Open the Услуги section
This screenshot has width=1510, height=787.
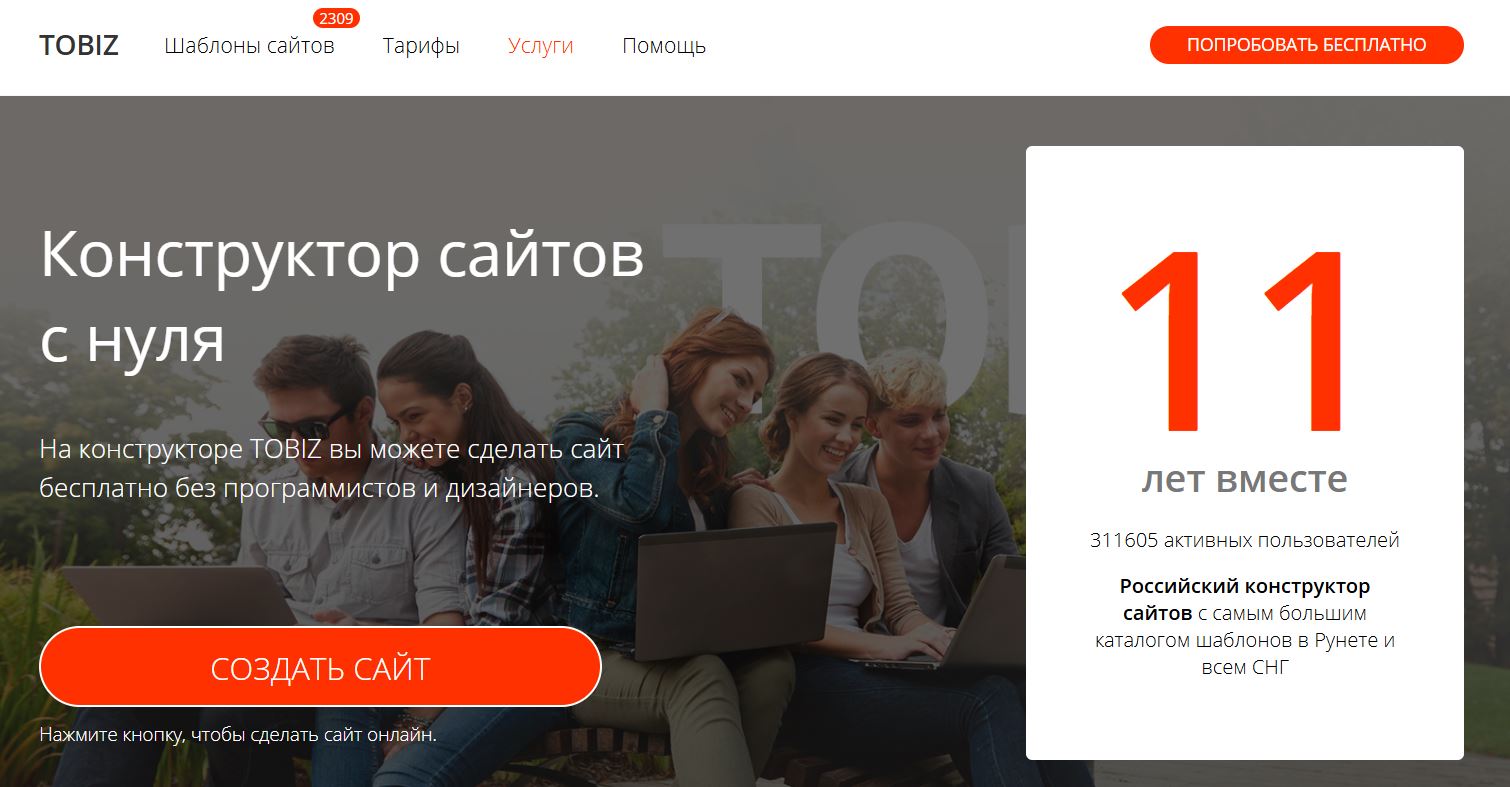[540, 45]
